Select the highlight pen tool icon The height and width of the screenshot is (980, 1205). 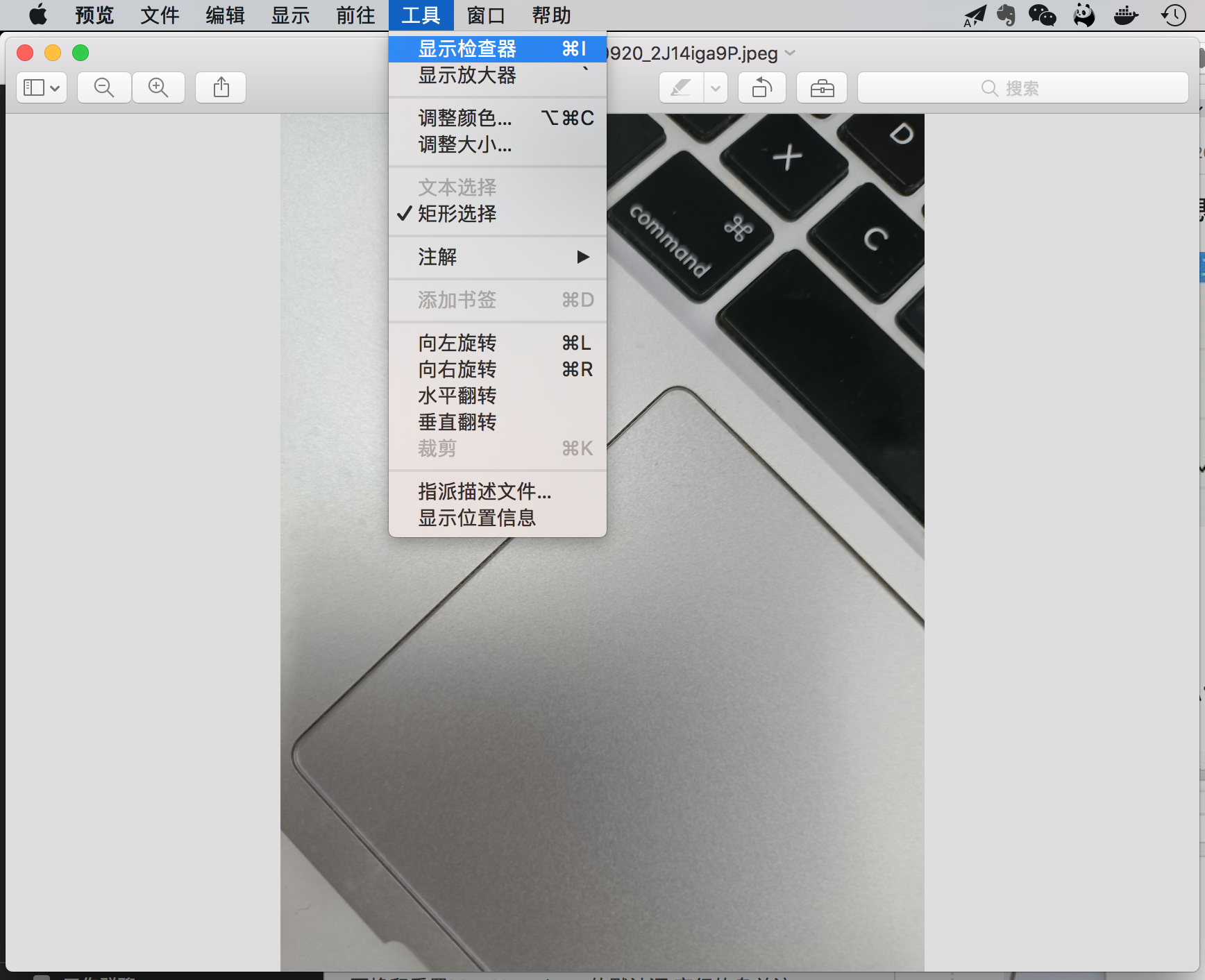click(x=680, y=88)
